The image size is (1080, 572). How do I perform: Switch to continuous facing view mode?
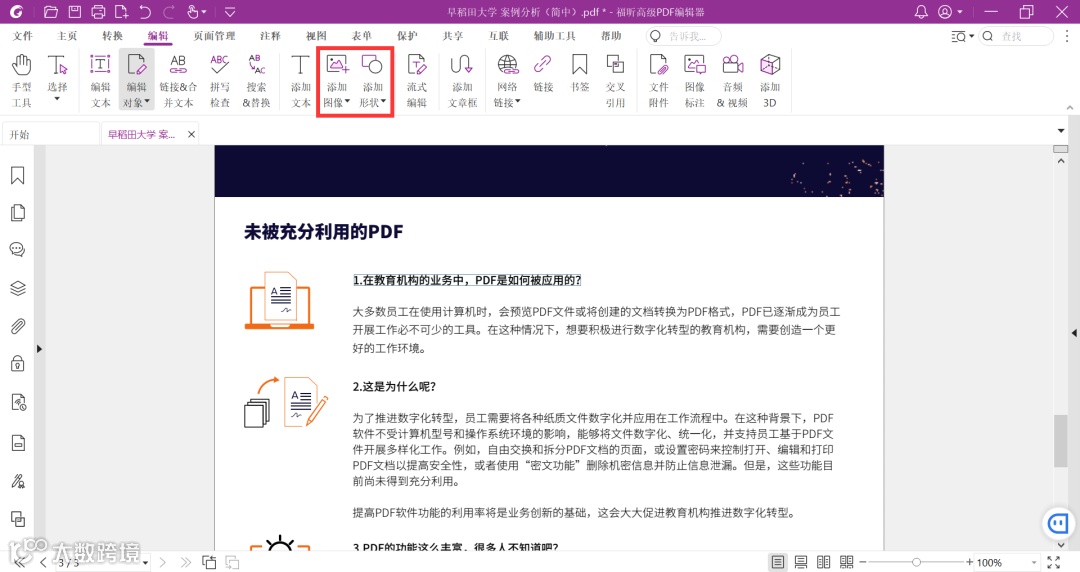[847, 562]
